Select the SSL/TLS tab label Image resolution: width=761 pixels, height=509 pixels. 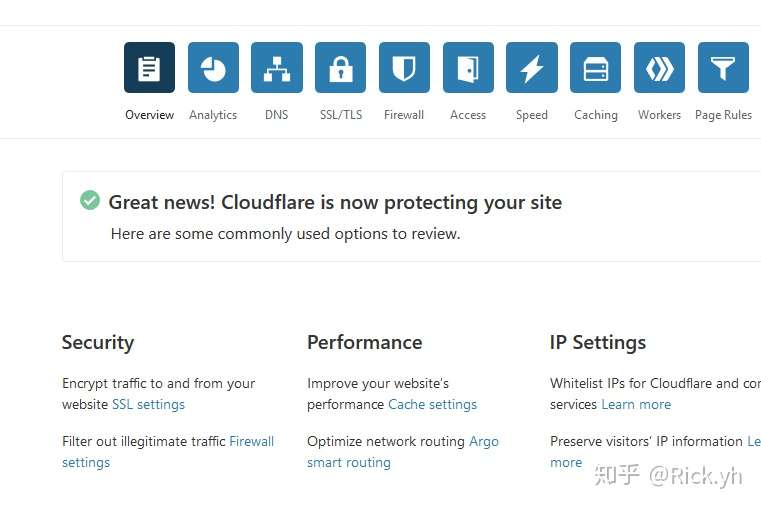coord(341,115)
